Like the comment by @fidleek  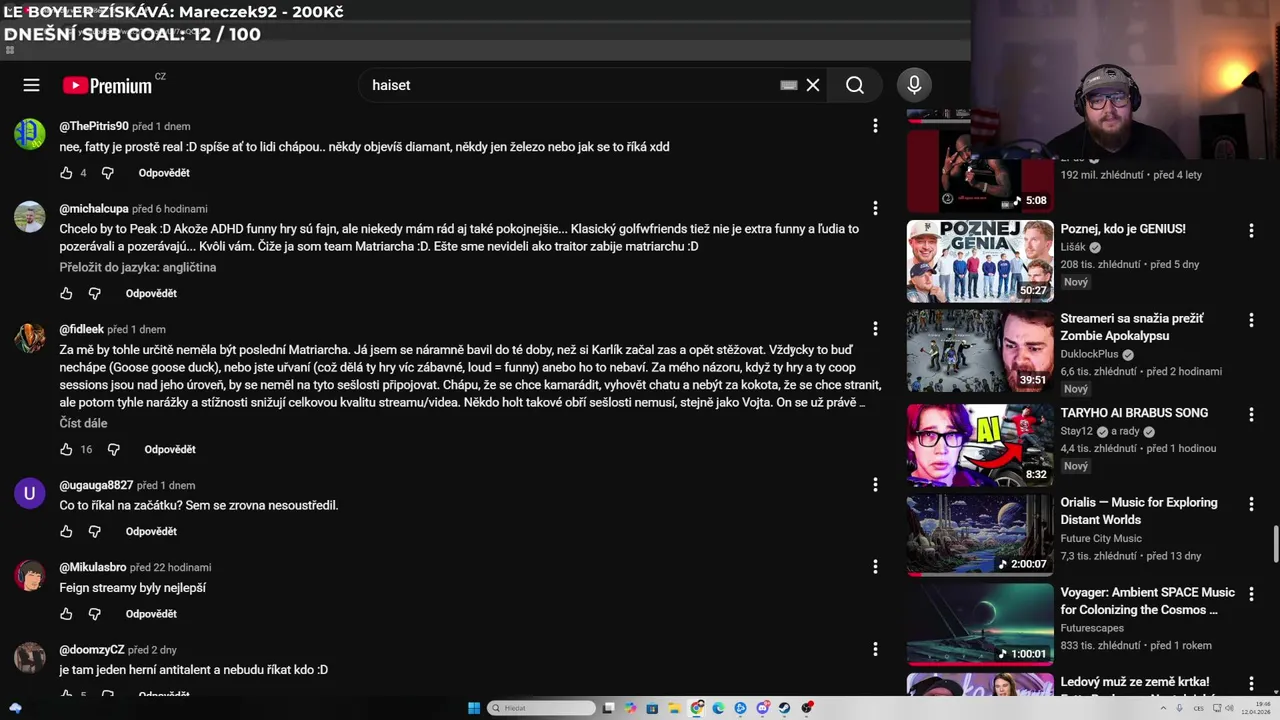click(66, 450)
